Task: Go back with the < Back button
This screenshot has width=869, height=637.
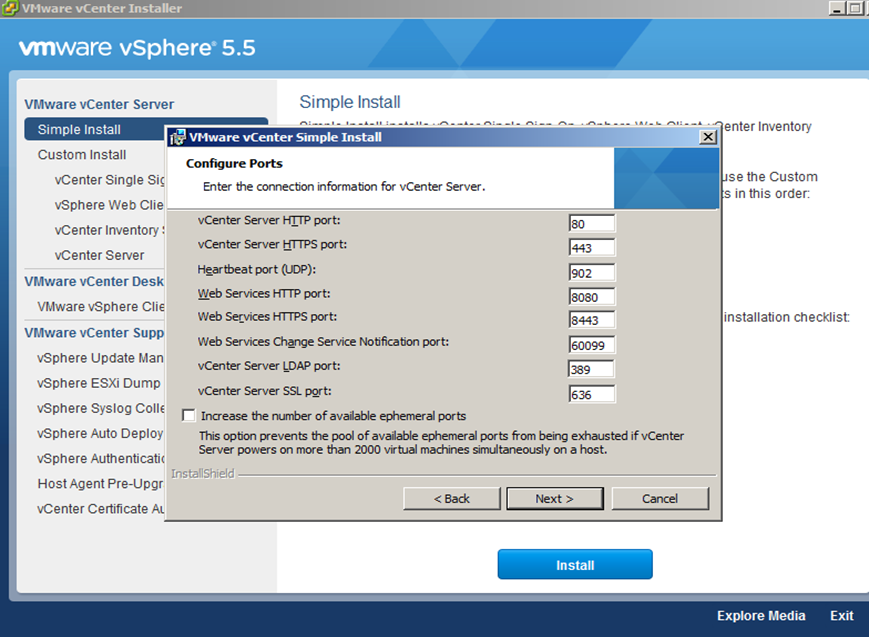Action: [x=452, y=498]
